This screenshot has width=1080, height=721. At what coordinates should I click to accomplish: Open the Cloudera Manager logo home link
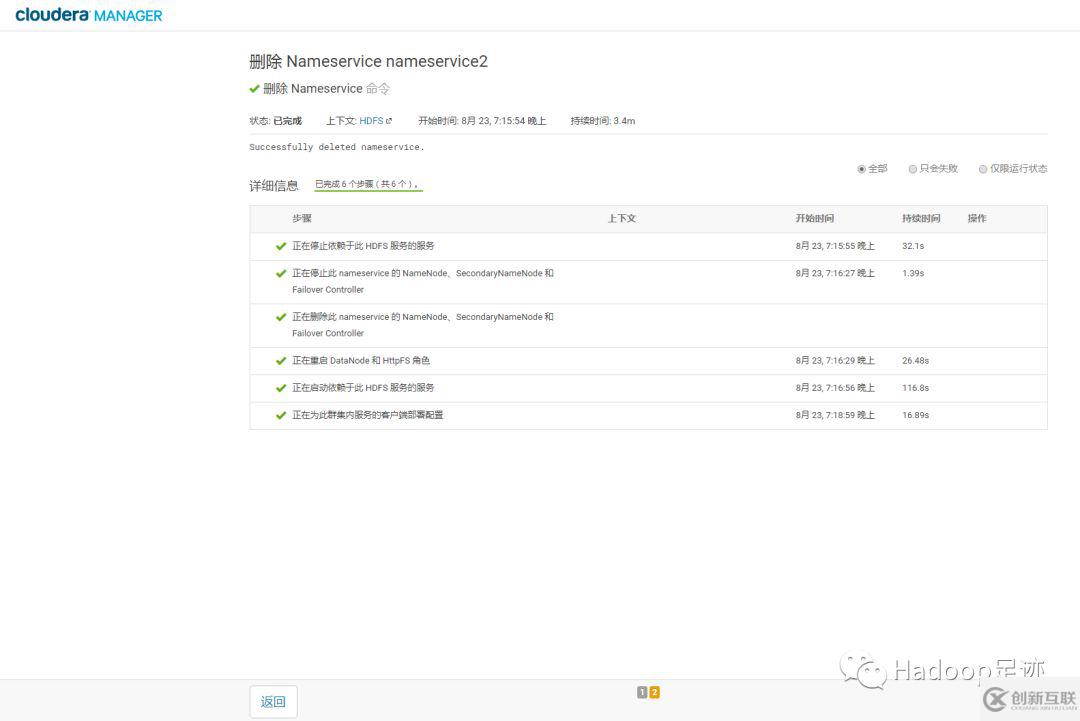coord(89,15)
